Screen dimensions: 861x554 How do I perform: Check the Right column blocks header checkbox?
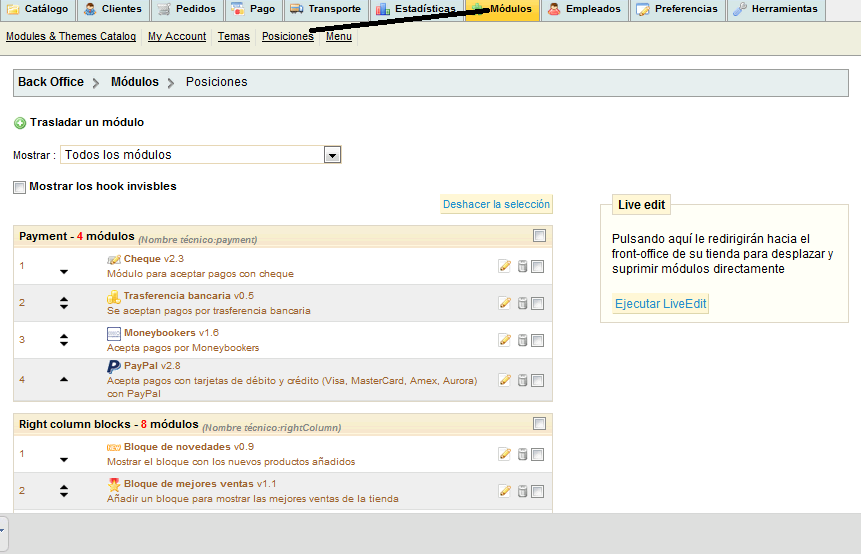[539, 423]
